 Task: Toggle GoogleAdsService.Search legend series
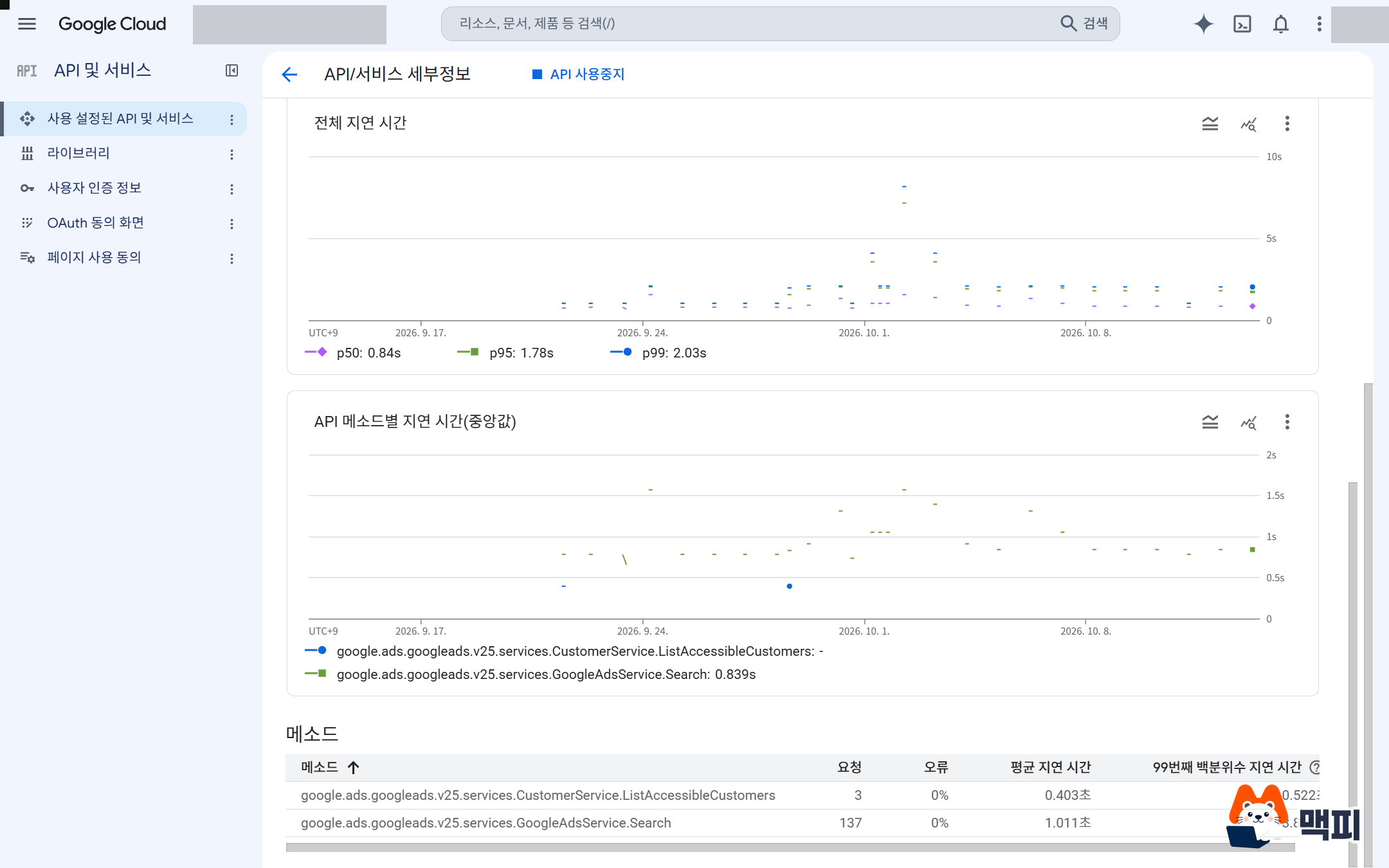coord(530,674)
